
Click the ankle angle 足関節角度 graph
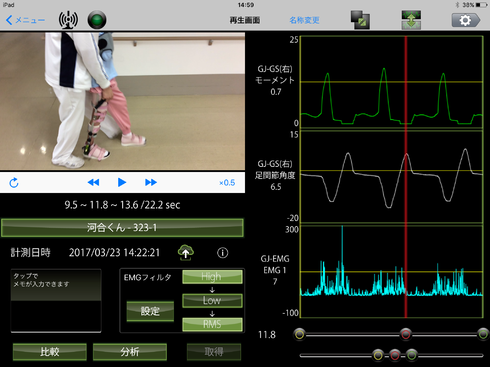click(x=392, y=176)
